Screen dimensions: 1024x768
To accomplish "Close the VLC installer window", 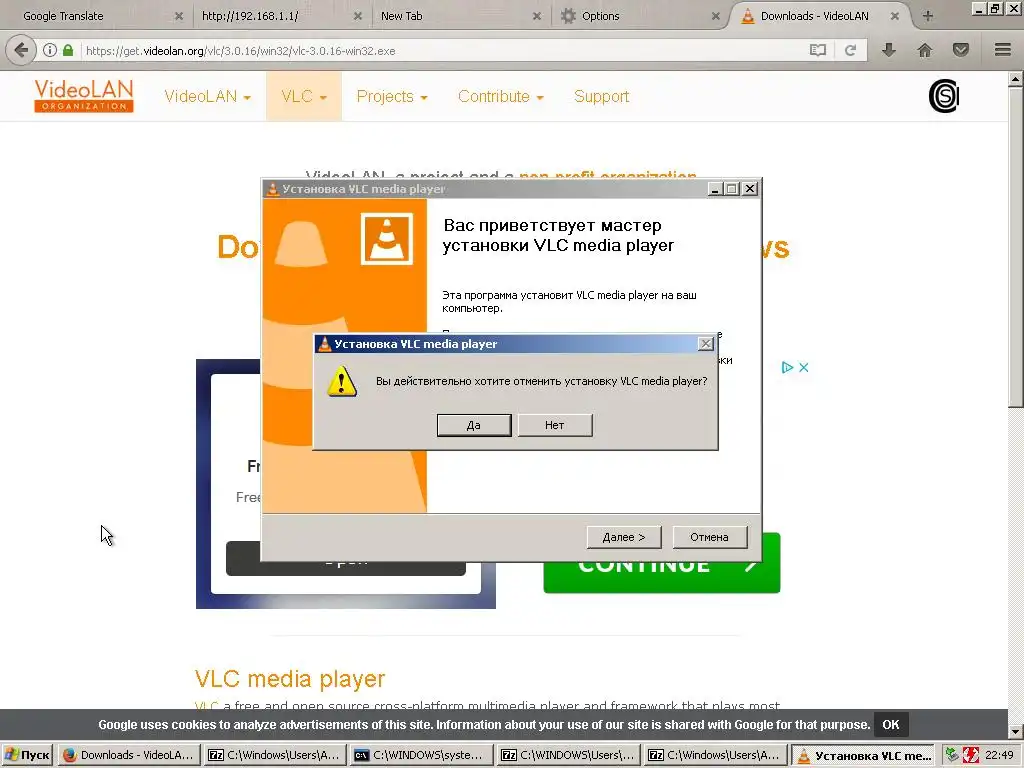I will [x=750, y=189].
